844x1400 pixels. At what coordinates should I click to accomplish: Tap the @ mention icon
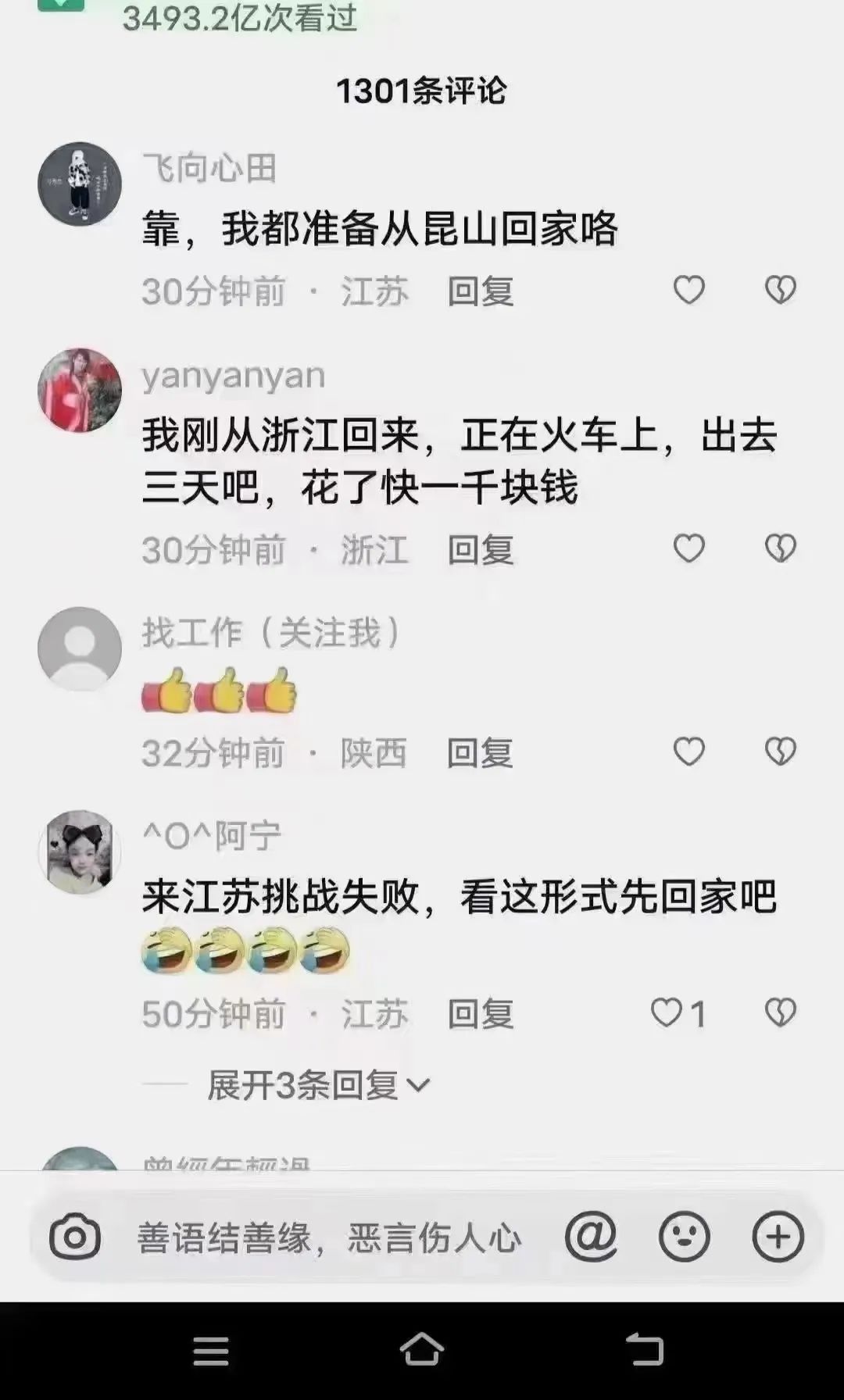(592, 1237)
